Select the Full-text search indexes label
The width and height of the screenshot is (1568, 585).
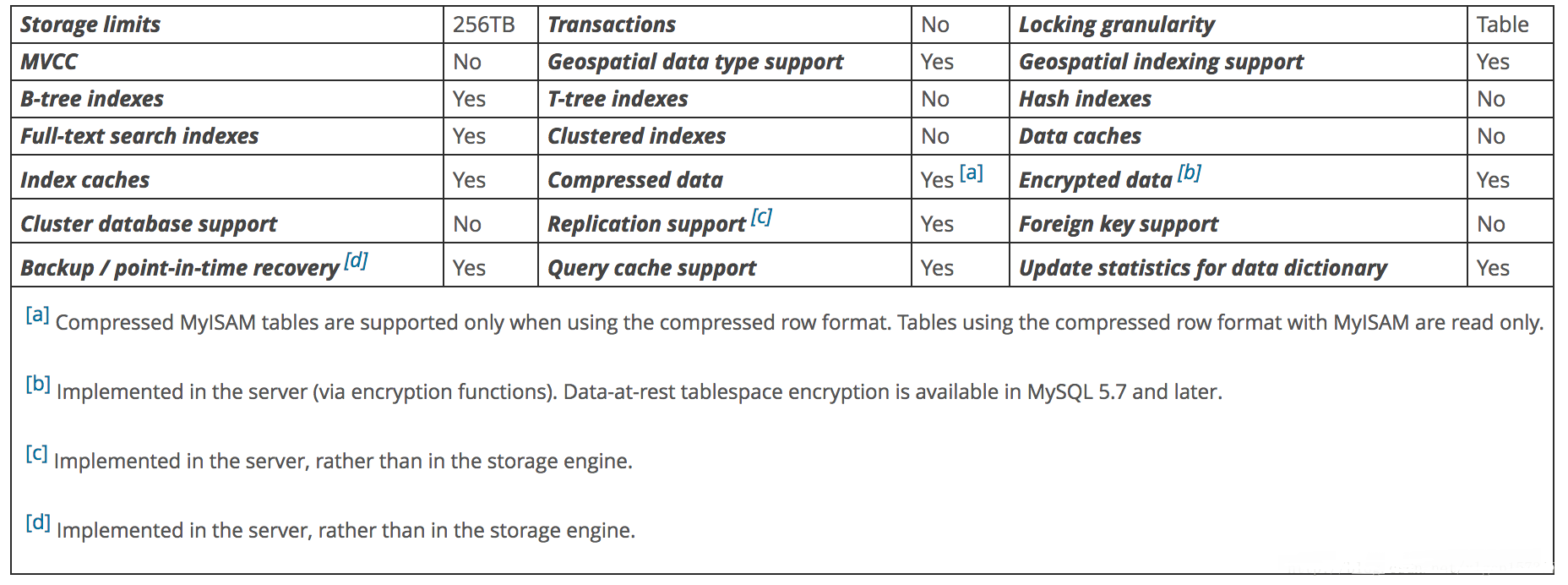(139, 136)
